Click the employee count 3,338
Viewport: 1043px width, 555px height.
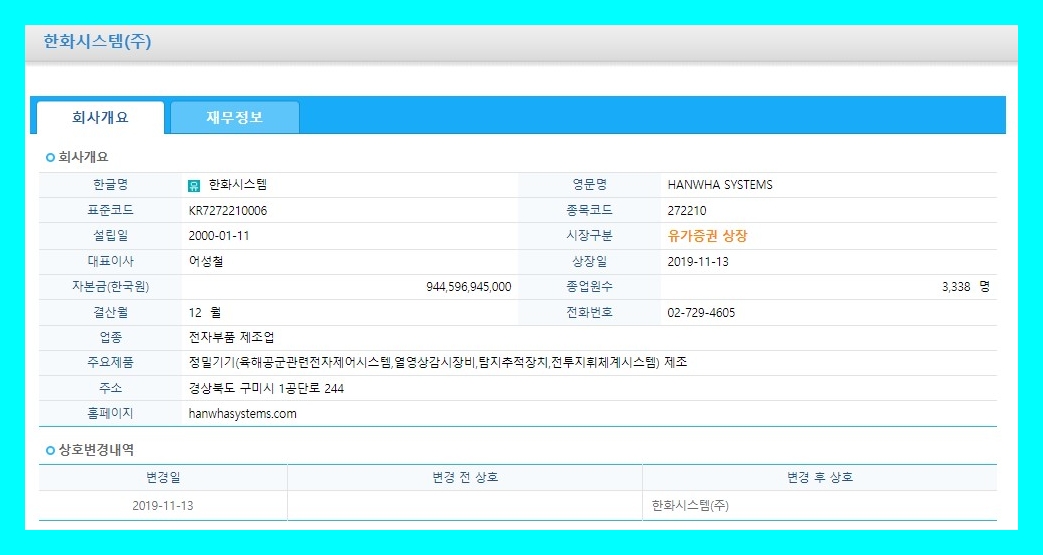[957, 287]
